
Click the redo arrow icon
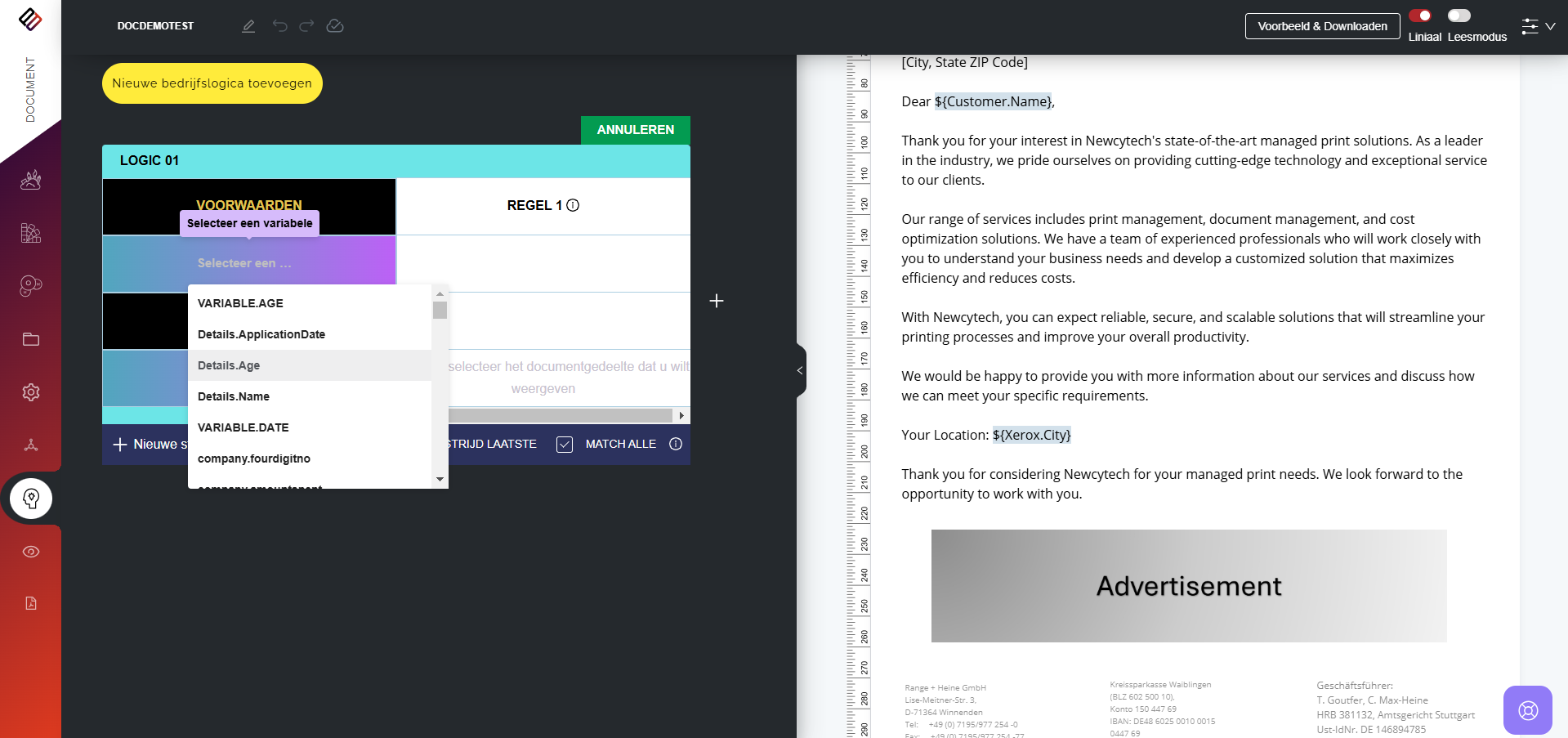(306, 26)
